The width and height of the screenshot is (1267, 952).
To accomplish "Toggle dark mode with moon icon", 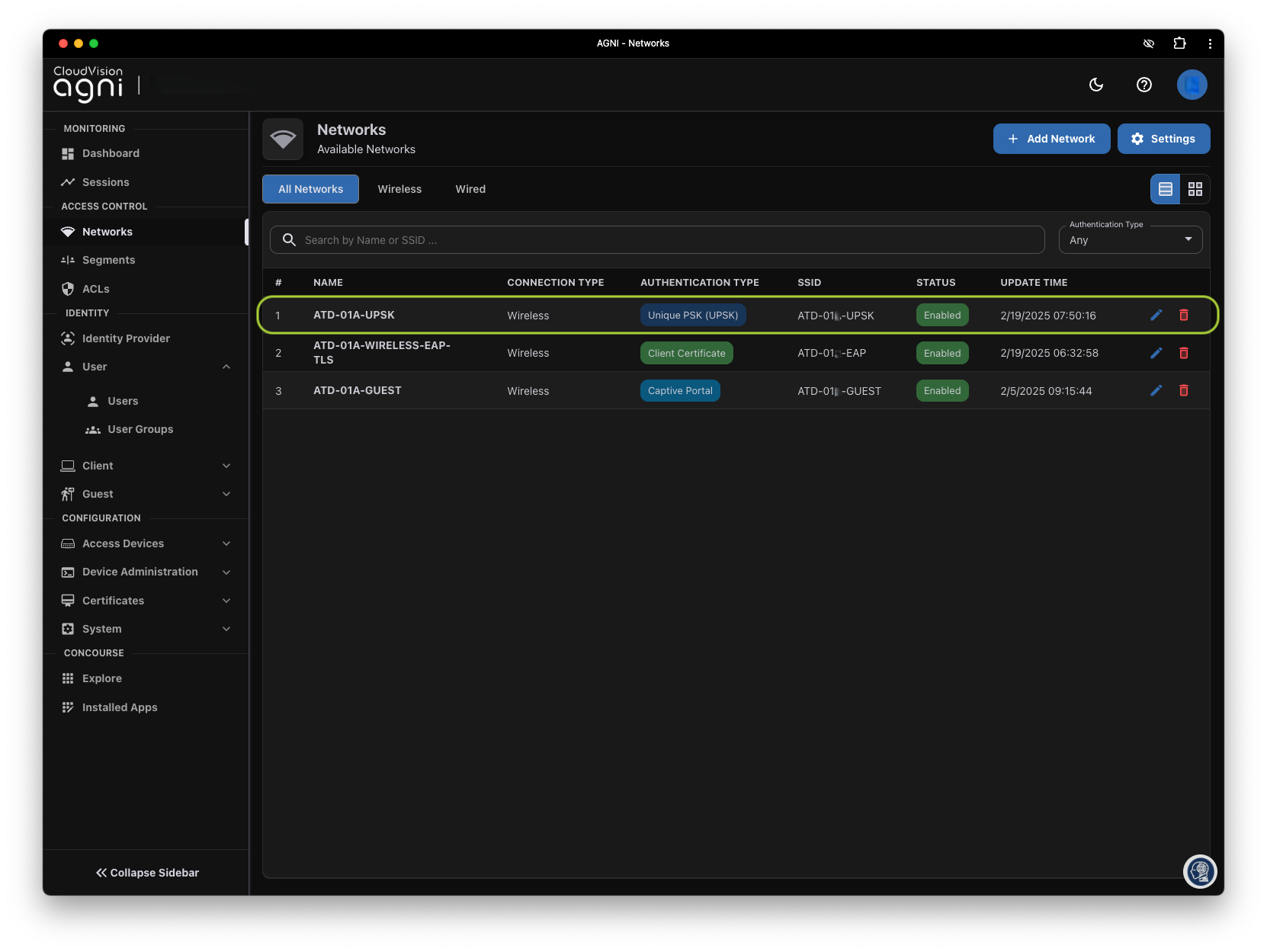I will coord(1096,85).
